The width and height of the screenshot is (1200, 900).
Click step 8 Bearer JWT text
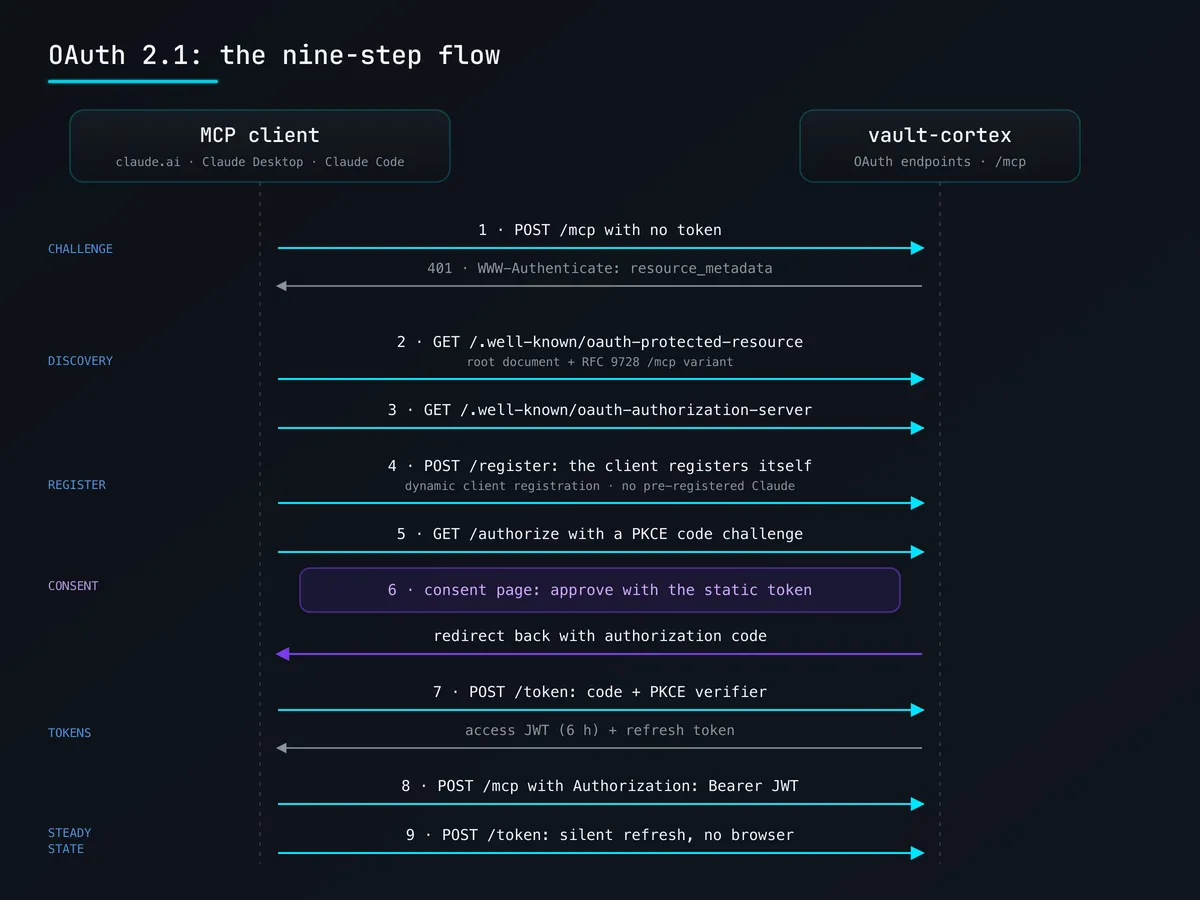600,786
